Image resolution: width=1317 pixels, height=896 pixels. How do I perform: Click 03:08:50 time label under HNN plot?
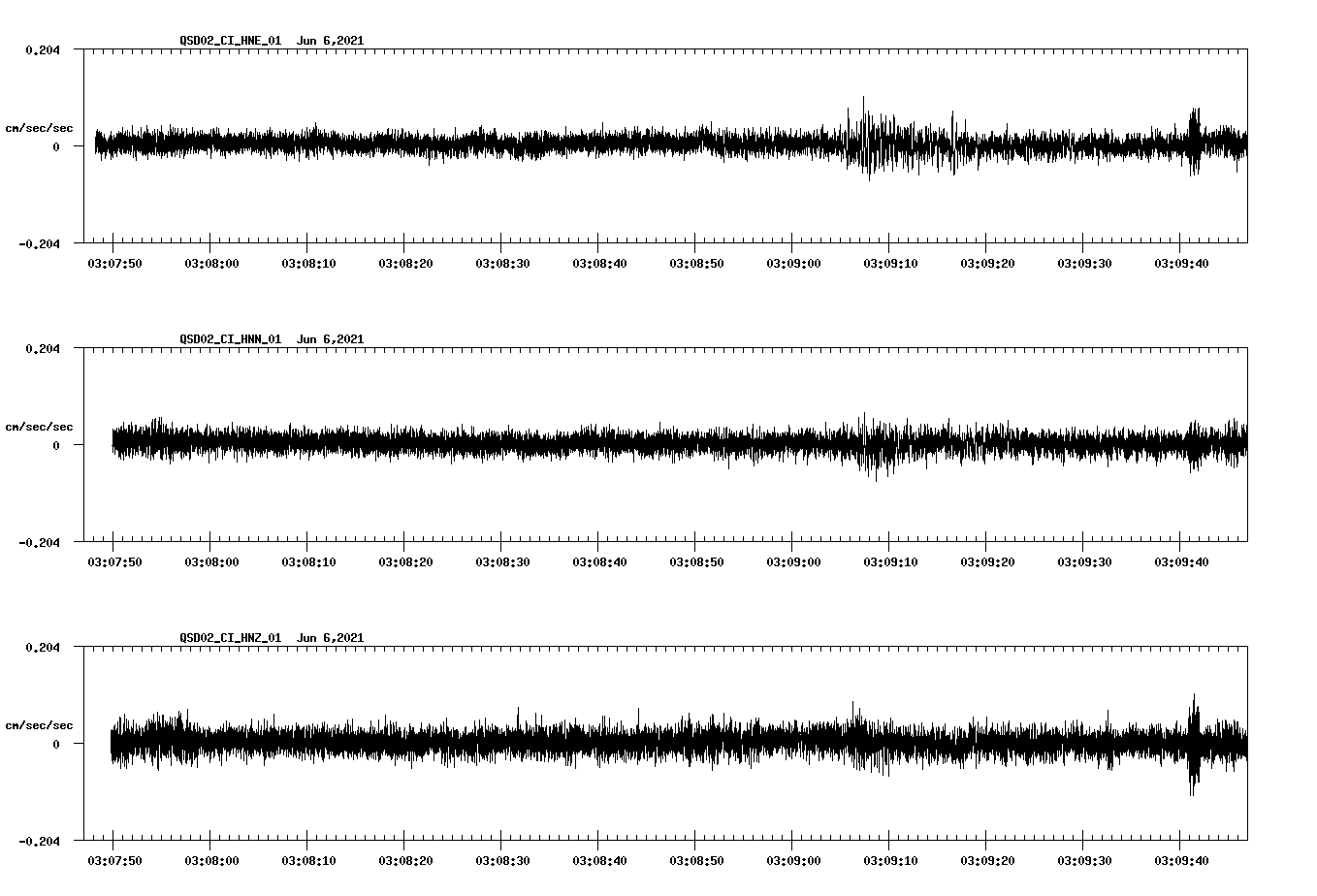696,561
